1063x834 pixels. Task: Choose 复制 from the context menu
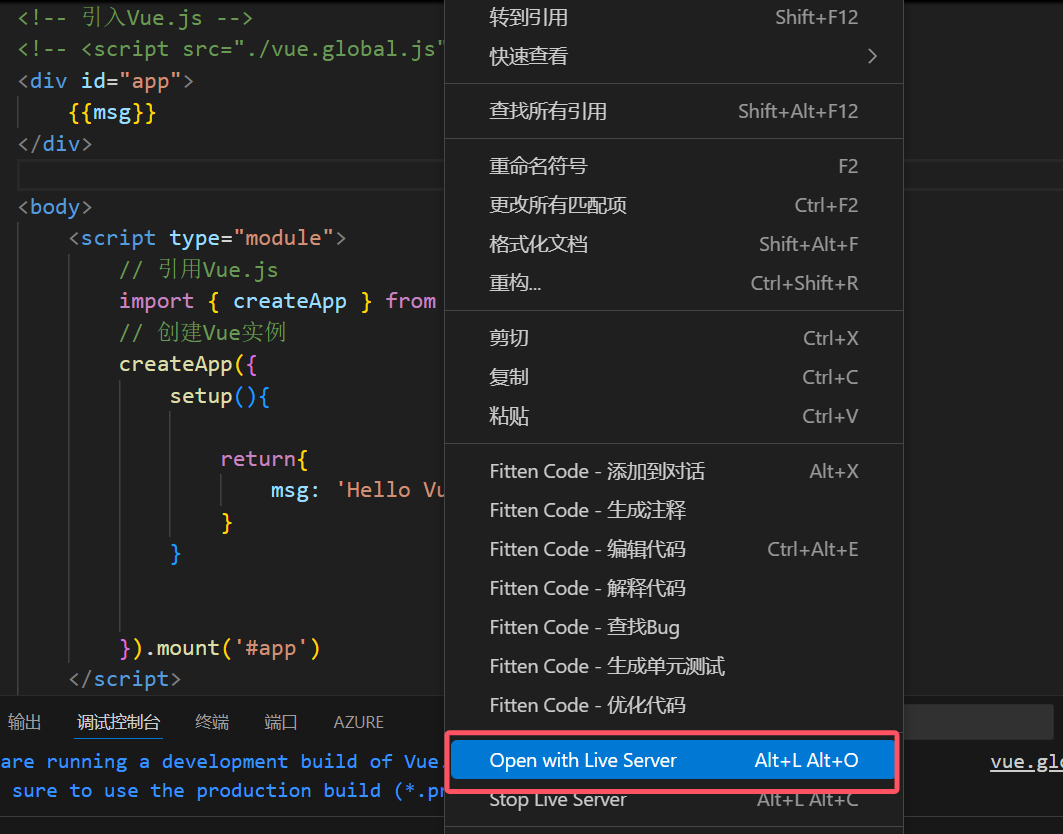click(x=673, y=377)
